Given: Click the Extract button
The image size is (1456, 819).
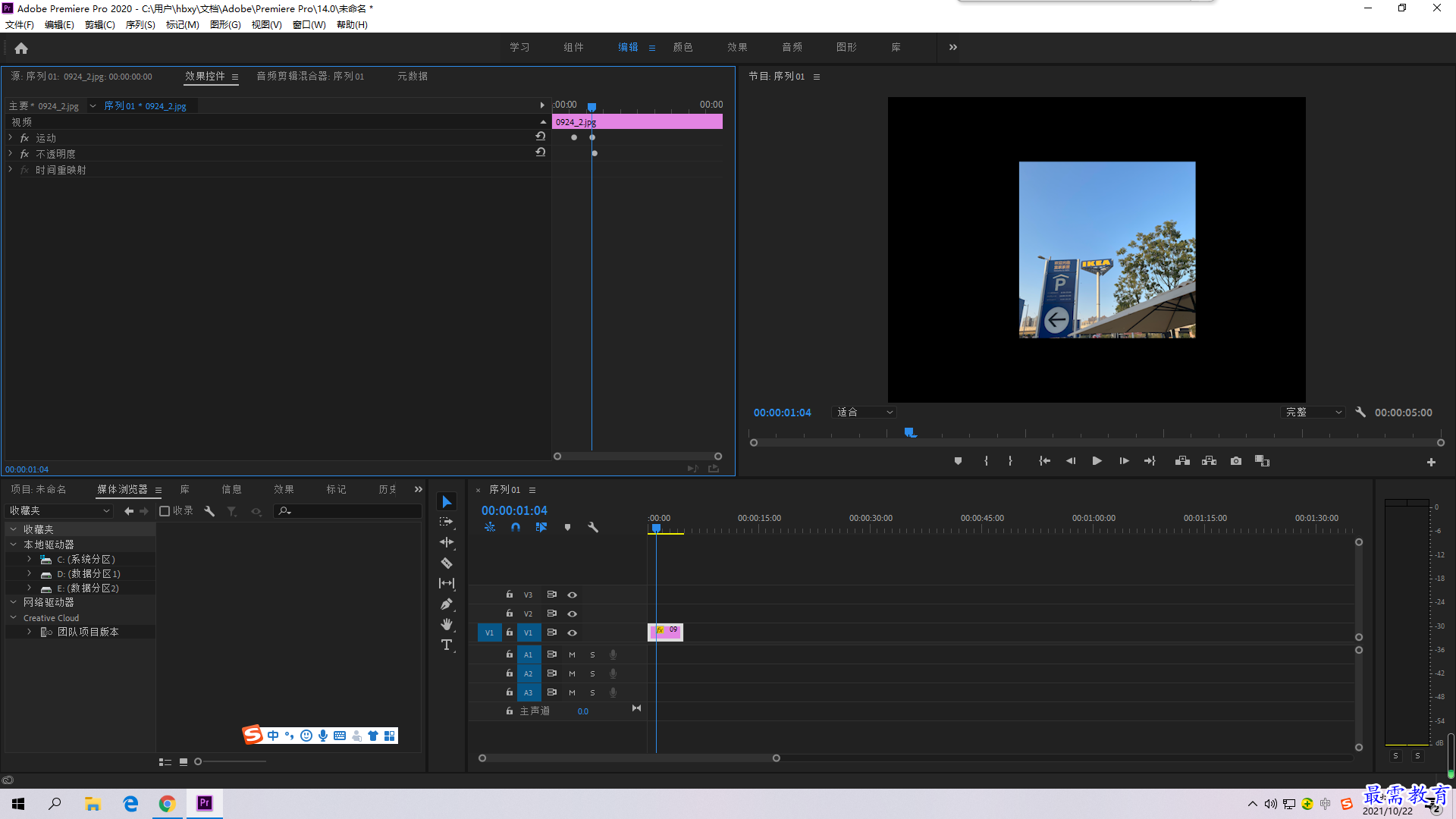Looking at the screenshot, I should pos(1209,461).
